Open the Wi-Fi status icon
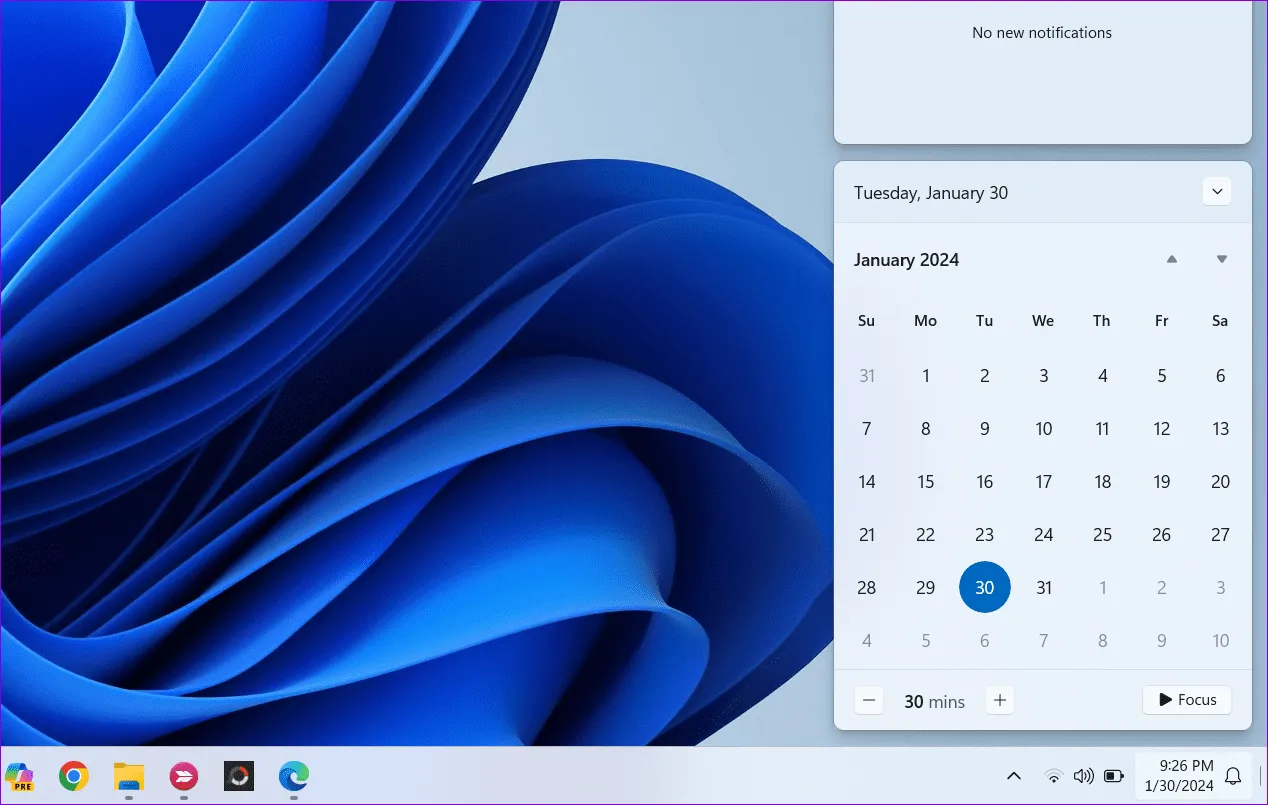Image resolution: width=1268 pixels, height=805 pixels. (x=1054, y=776)
